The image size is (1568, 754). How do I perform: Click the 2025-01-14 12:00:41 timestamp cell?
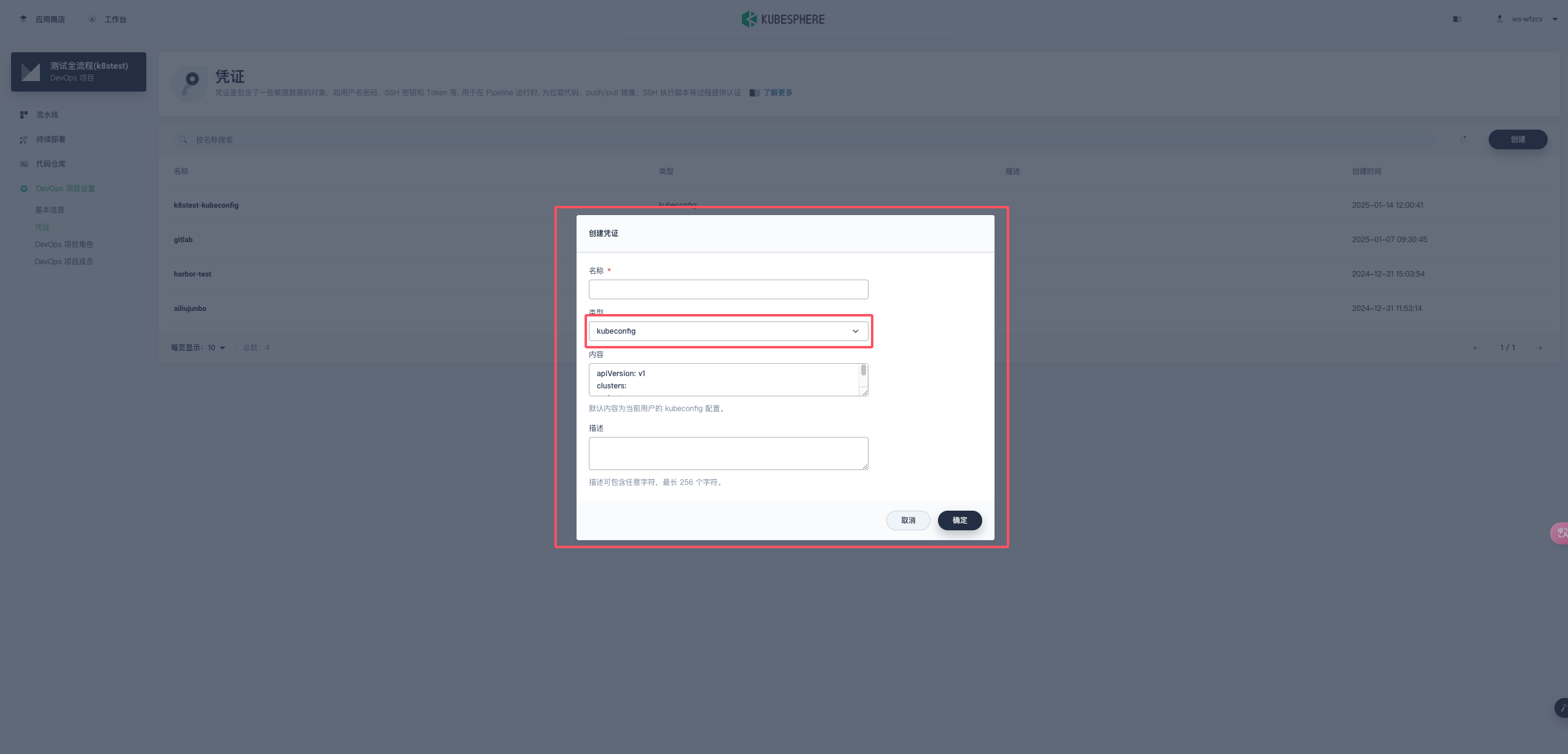[x=1387, y=205]
